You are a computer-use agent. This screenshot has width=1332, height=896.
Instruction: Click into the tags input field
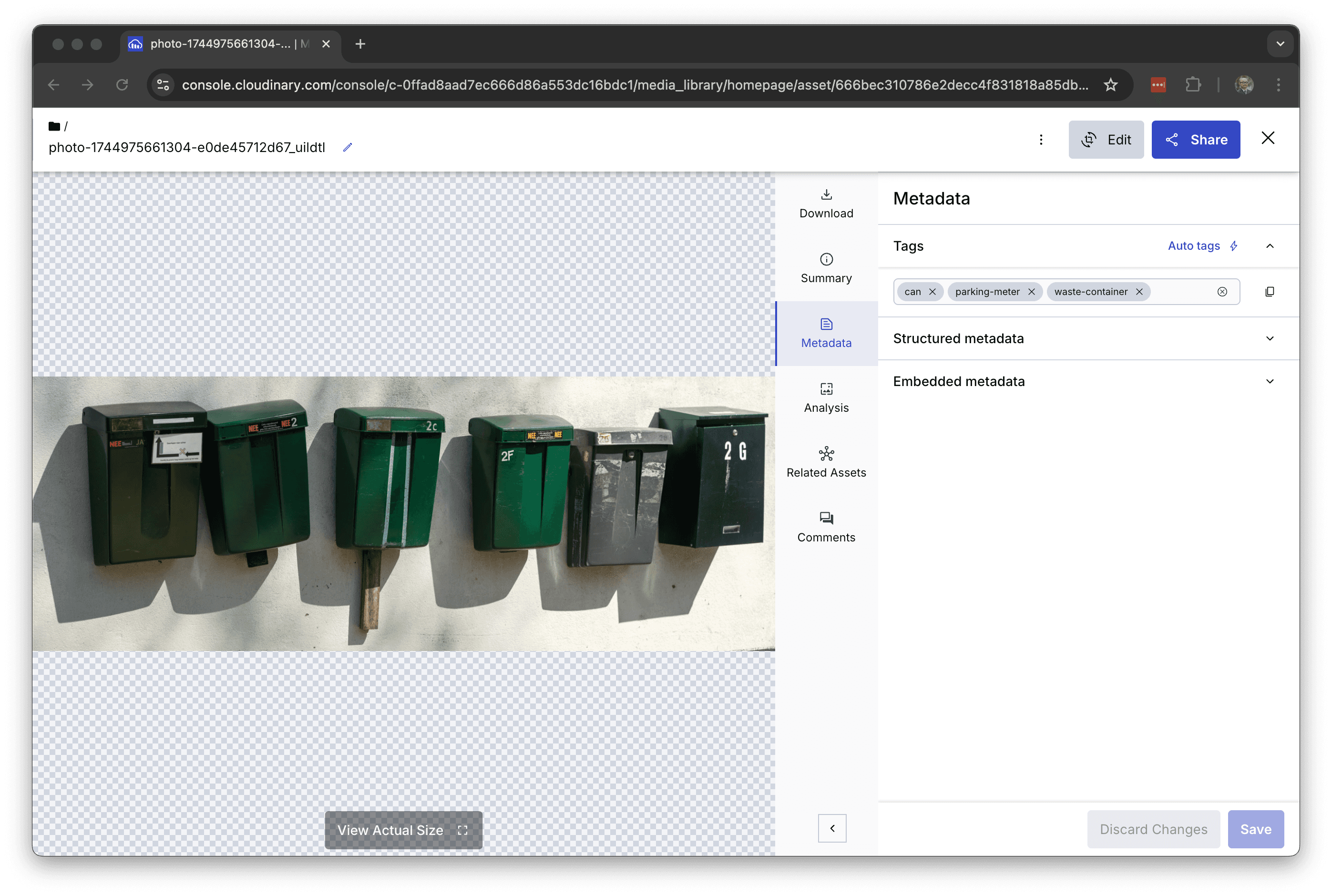pos(1180,292)
